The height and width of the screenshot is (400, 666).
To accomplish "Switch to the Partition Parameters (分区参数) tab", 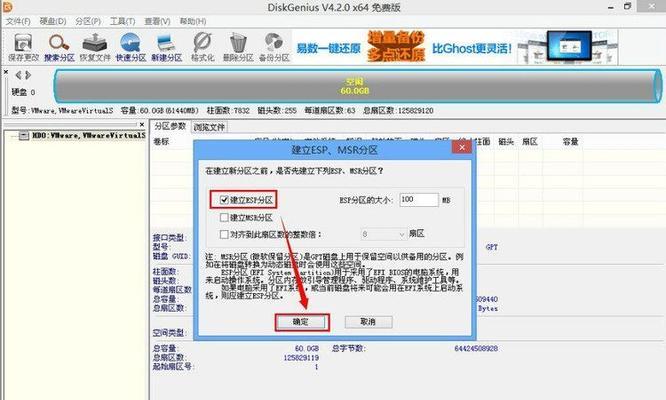I will pos(170,127).
